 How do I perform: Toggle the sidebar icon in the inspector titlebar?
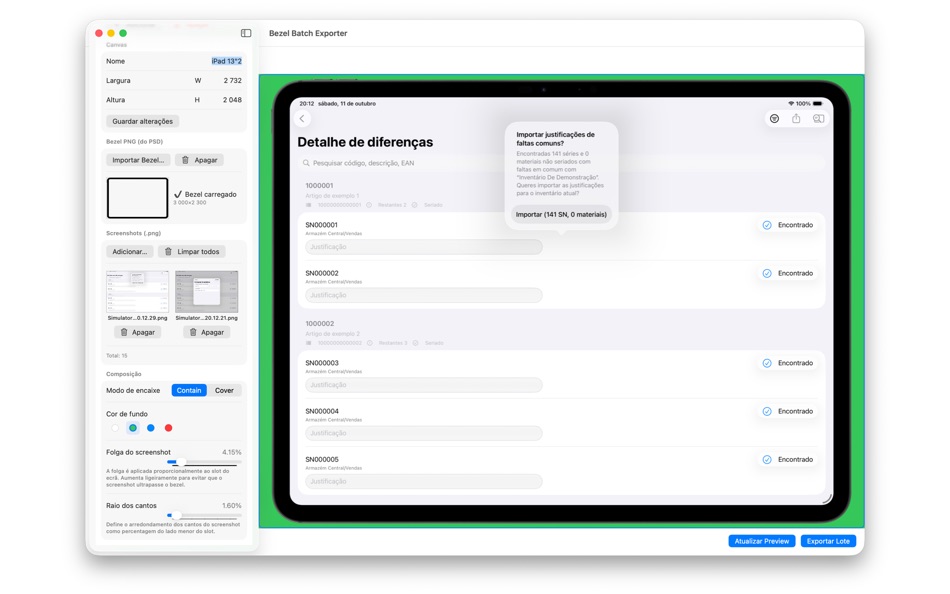click(x=244, y=32)
